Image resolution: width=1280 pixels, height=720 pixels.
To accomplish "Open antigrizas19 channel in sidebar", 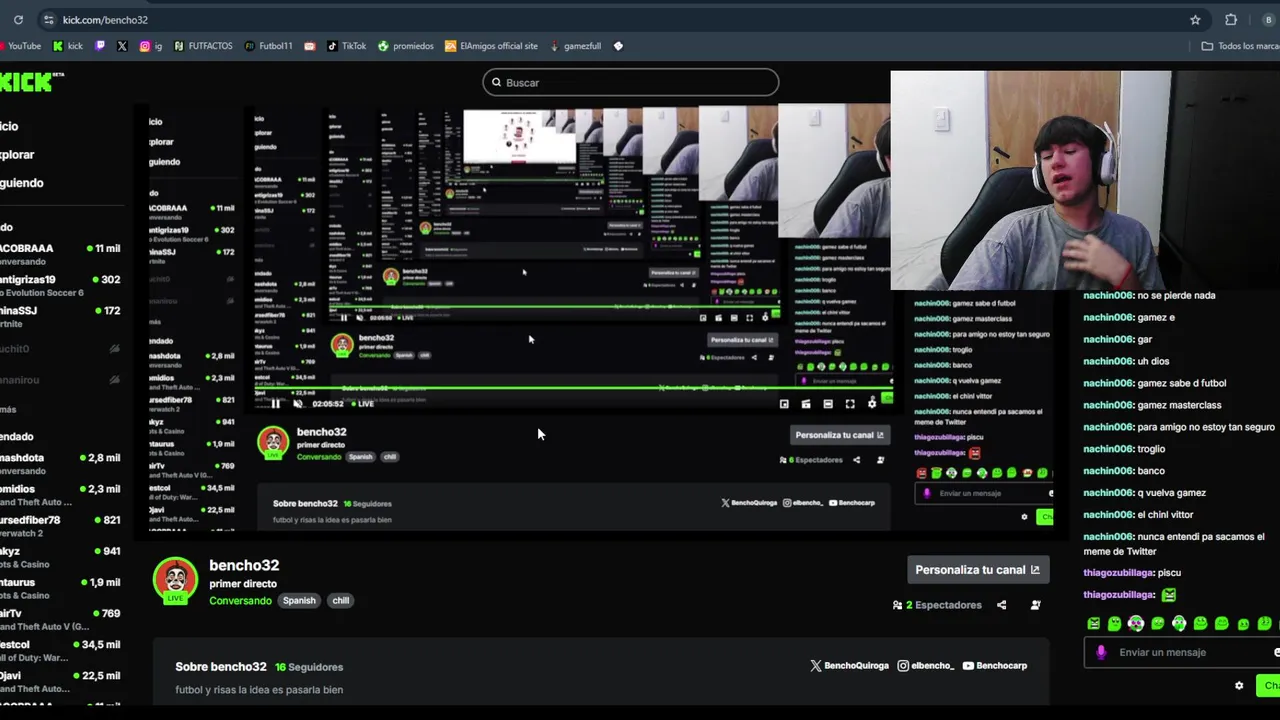I will (x=60, y=285).
